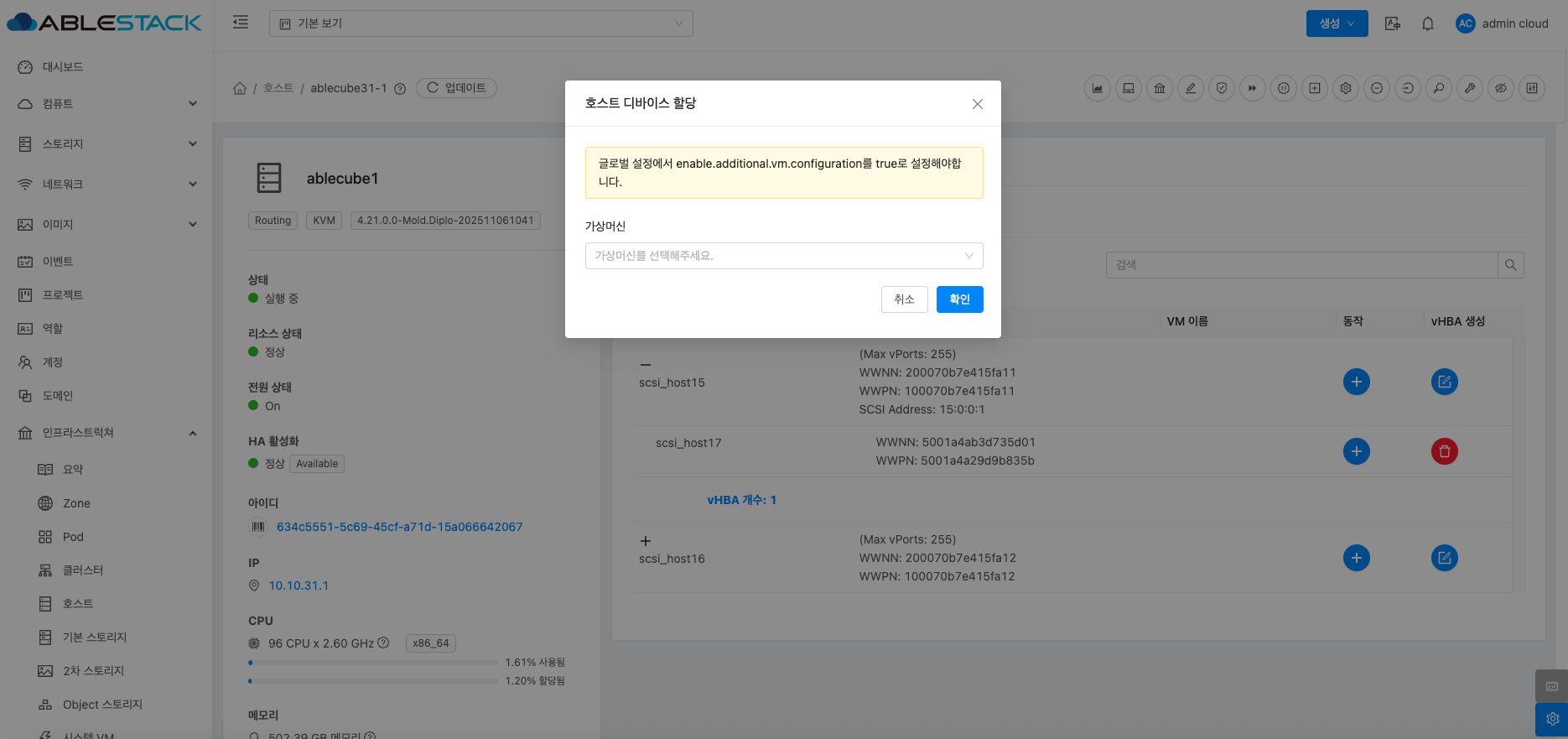1568x739 pixels.
Task: Open 대시보드 in the sidebar
Action: click(62, 67)
